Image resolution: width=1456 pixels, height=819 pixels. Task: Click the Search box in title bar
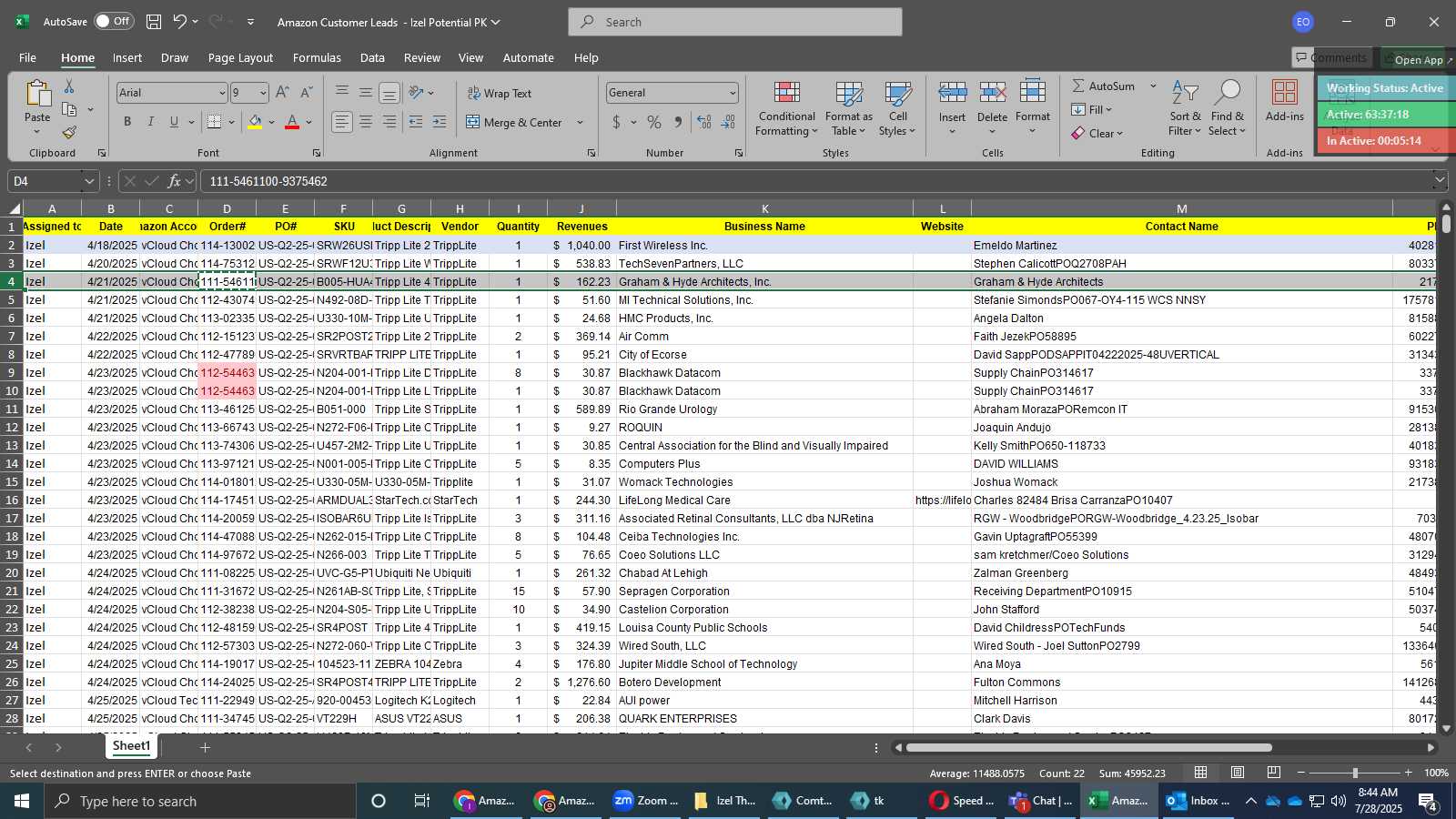[735, 22]
